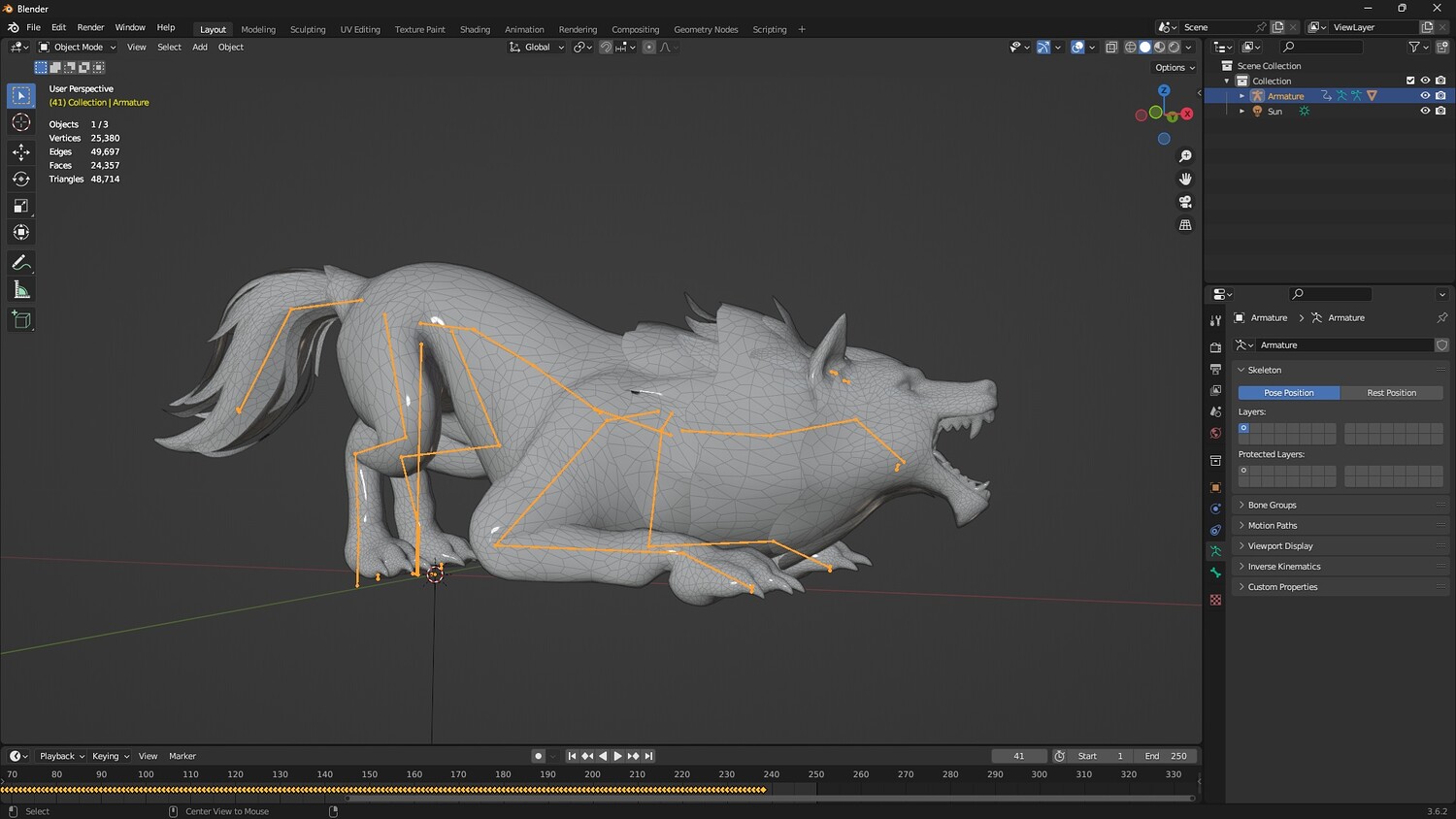The width and height of the screenshot is (1456, 819).
Task: Open the File menu
Action: pyautogui.click(x=33, y=27)
